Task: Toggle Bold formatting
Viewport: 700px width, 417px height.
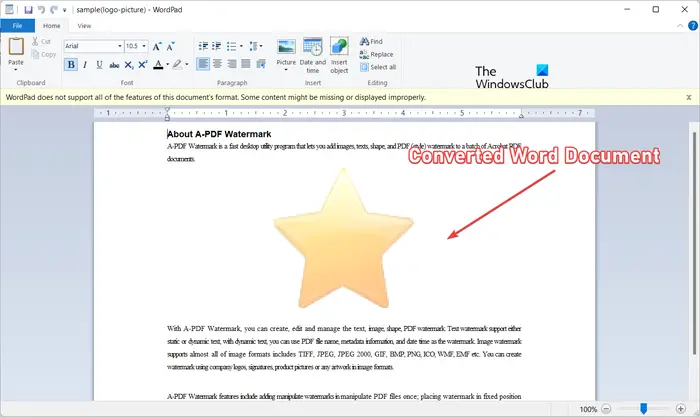Action: tap(71, 65)
